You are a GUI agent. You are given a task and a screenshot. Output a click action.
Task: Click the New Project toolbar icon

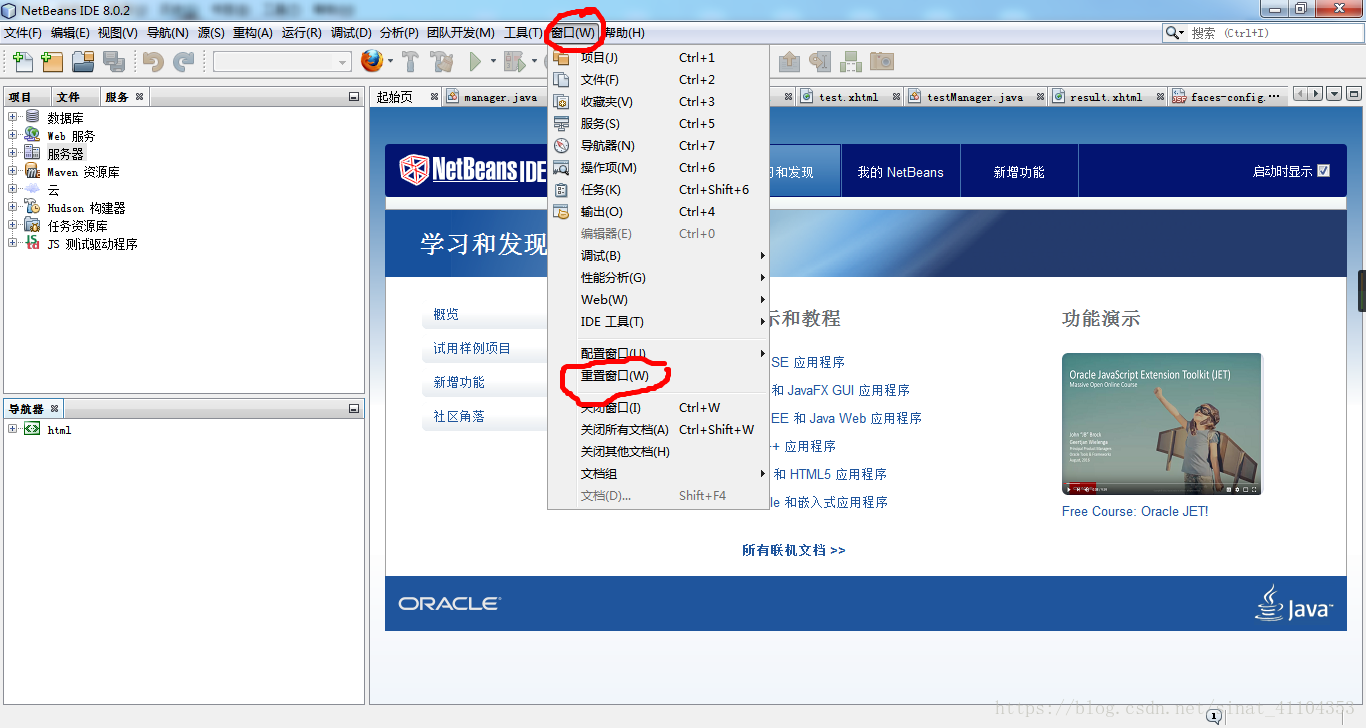(x=52, y=62)
